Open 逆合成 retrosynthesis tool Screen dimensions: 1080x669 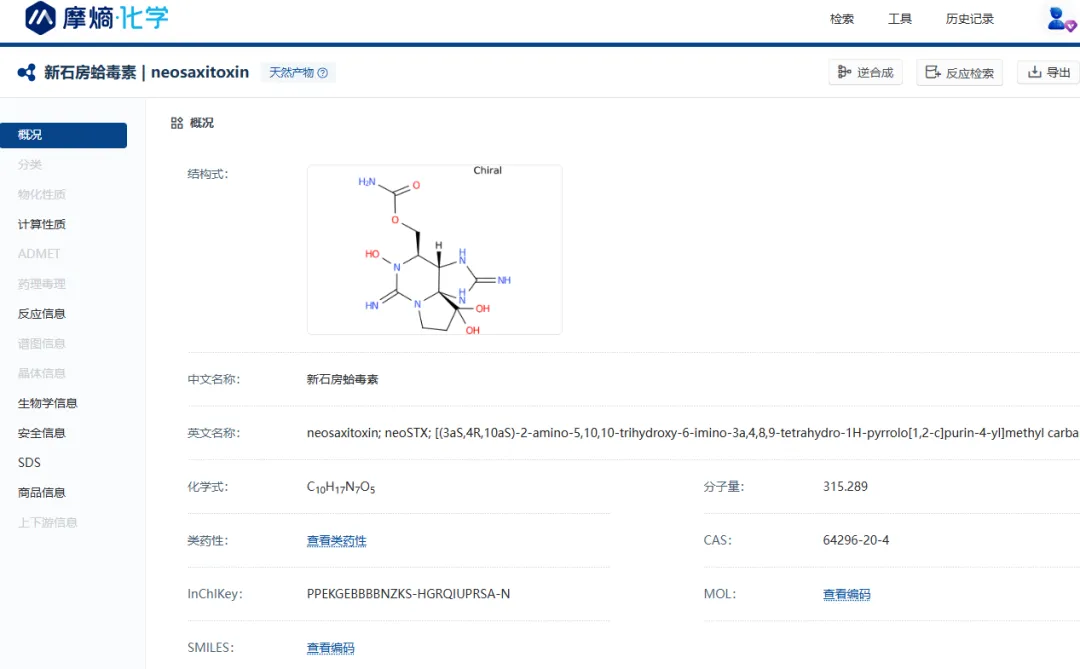(x=865, y=72)
